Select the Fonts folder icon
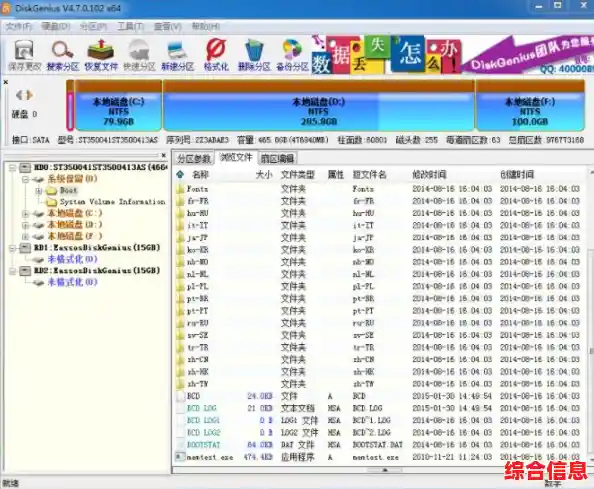Viewport: 594px width, 489px height. (x=180, y=189)
